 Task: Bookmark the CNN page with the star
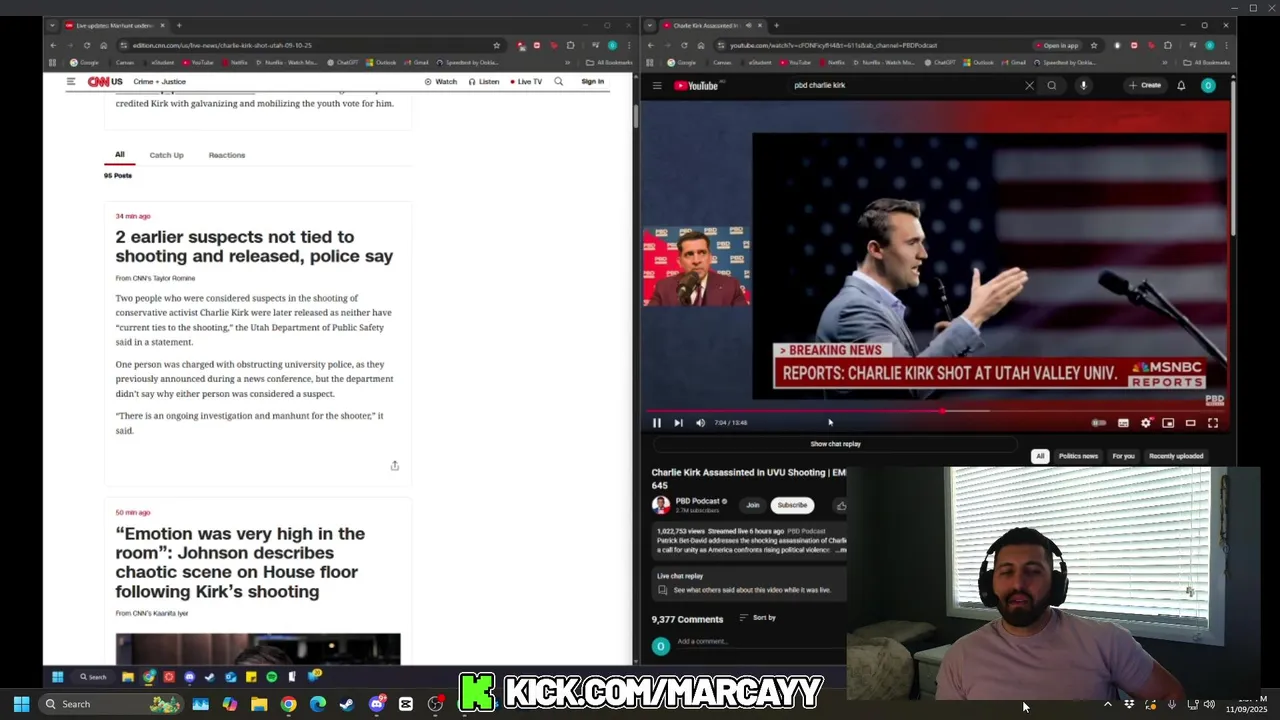pos(496,46)
